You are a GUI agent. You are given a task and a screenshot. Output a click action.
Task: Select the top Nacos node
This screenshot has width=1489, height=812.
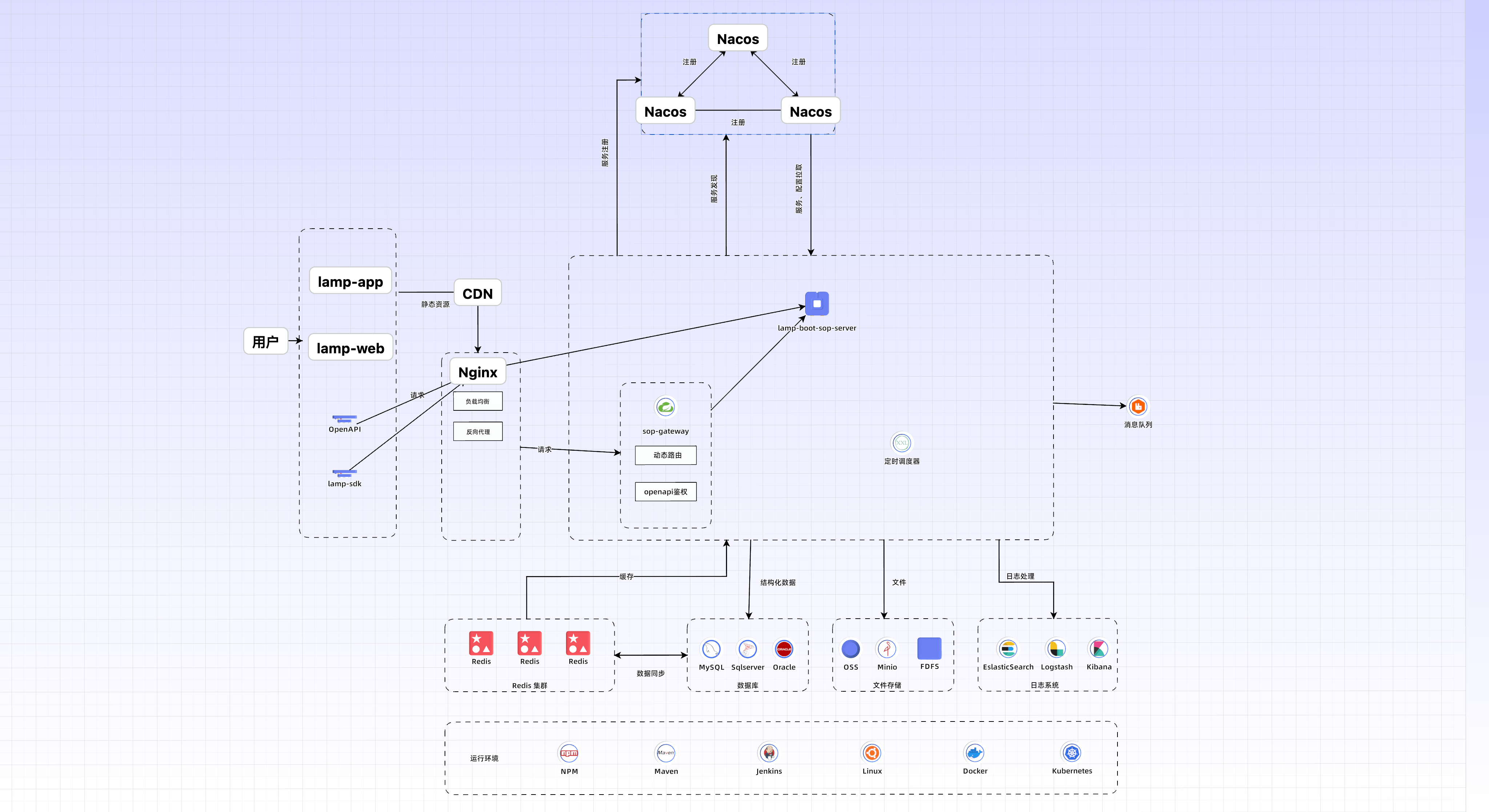738,39
